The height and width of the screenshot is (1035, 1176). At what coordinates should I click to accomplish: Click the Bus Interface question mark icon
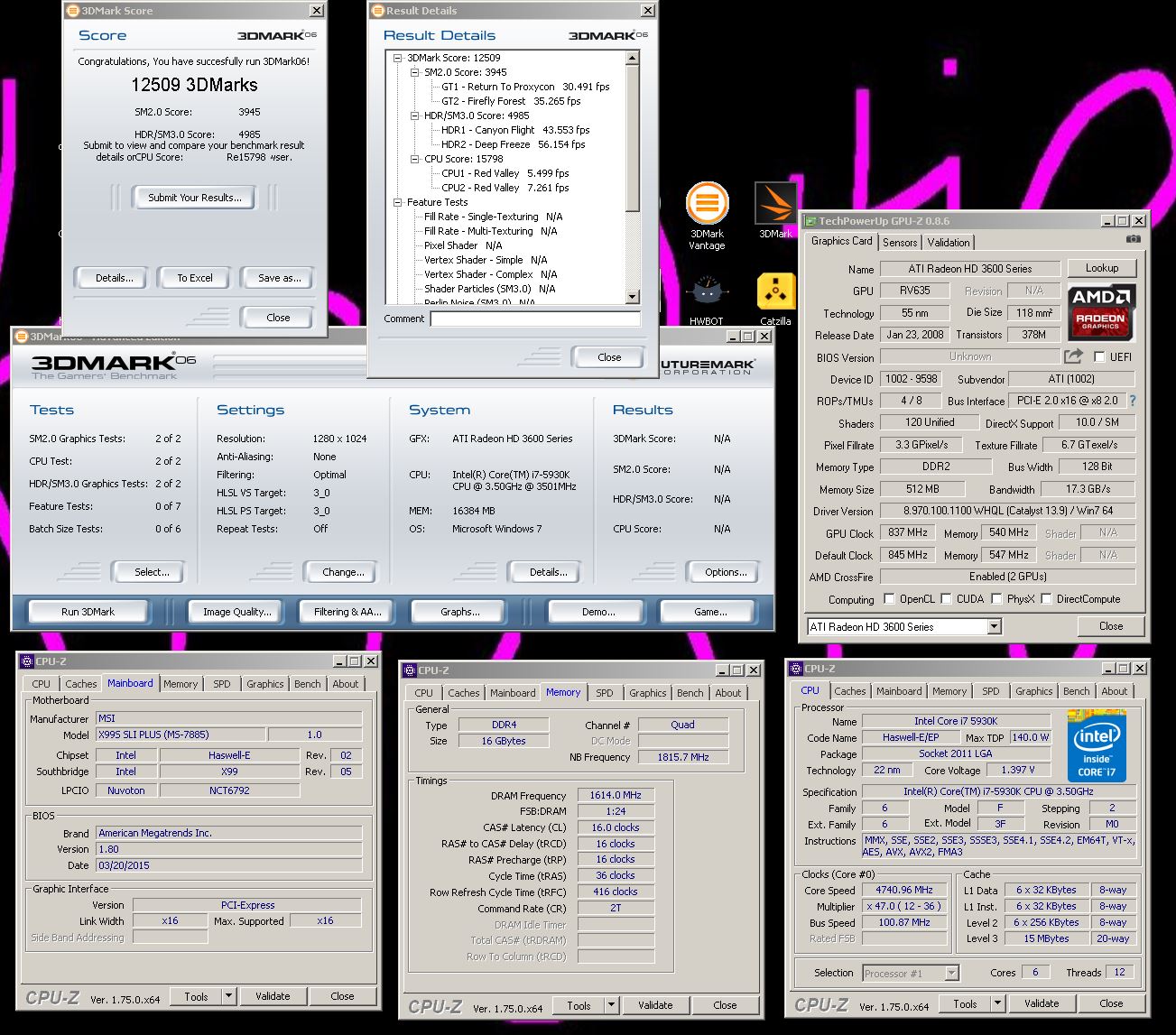(1133, 401)
